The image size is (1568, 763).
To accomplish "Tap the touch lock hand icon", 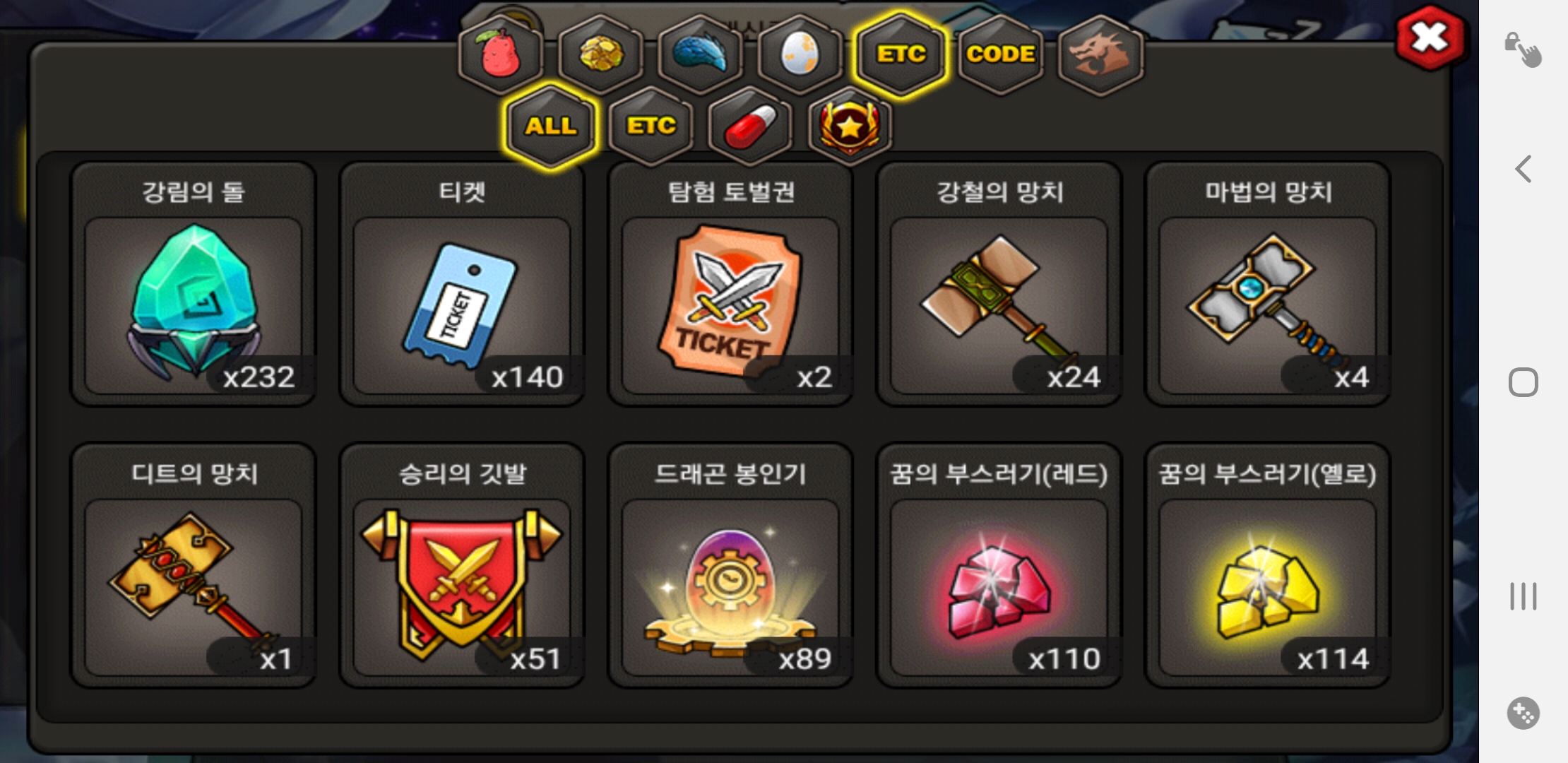I will pos(1523,49).
